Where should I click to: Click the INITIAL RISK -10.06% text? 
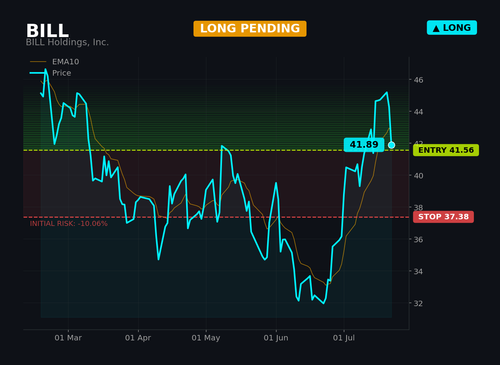click(69, 224)
